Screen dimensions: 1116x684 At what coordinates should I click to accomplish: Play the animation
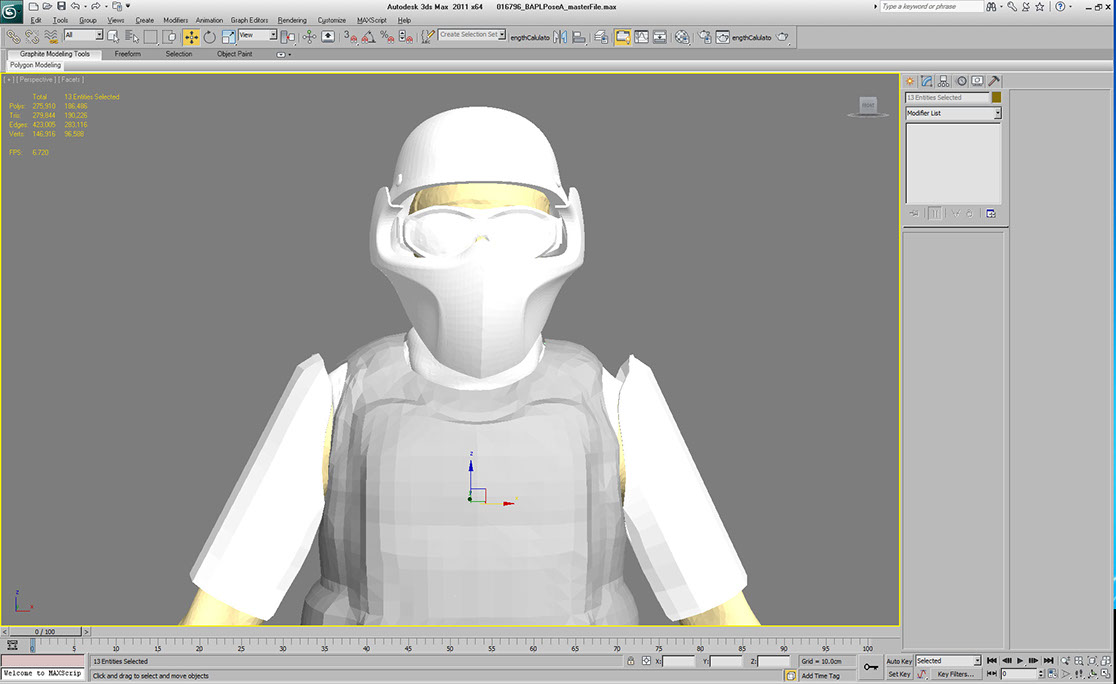tap(1019, 661)
